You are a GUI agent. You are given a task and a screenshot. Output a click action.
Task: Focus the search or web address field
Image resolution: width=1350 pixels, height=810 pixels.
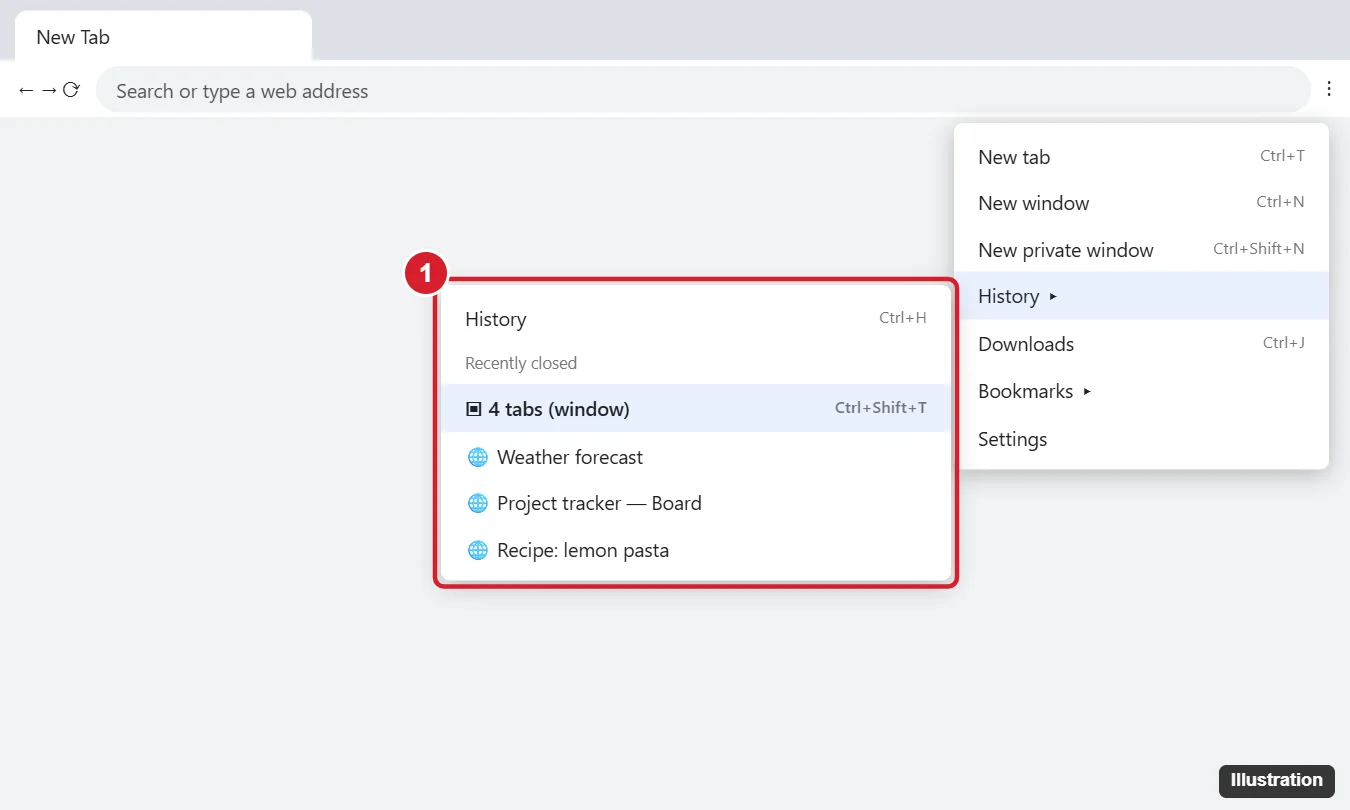[703, 91]
